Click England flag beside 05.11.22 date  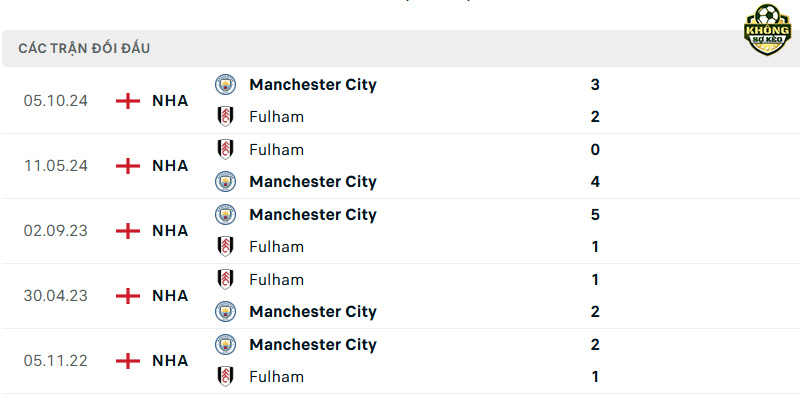(x=128, y=361)
